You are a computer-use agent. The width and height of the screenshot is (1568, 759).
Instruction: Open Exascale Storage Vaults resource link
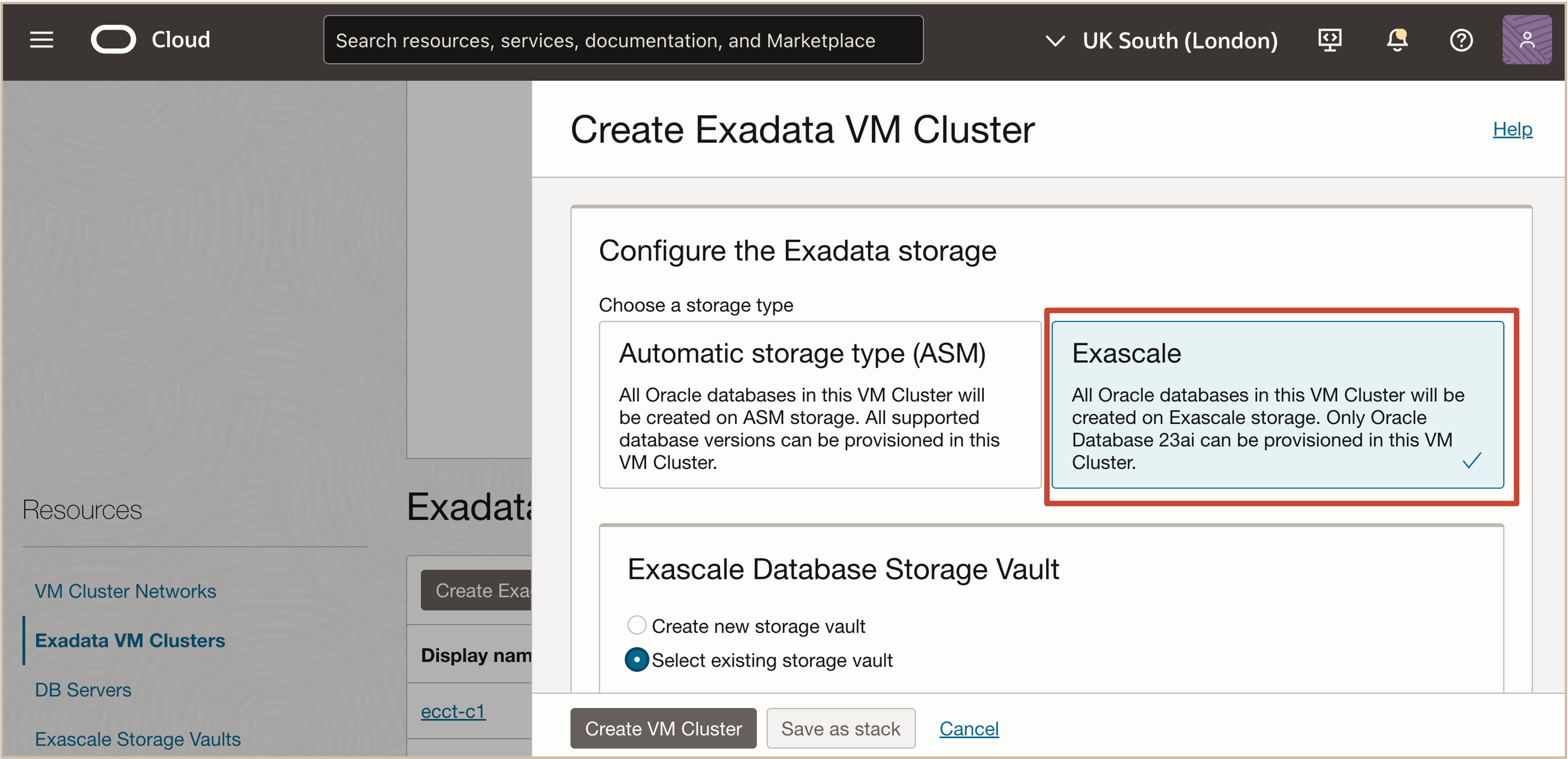[138, 739]
